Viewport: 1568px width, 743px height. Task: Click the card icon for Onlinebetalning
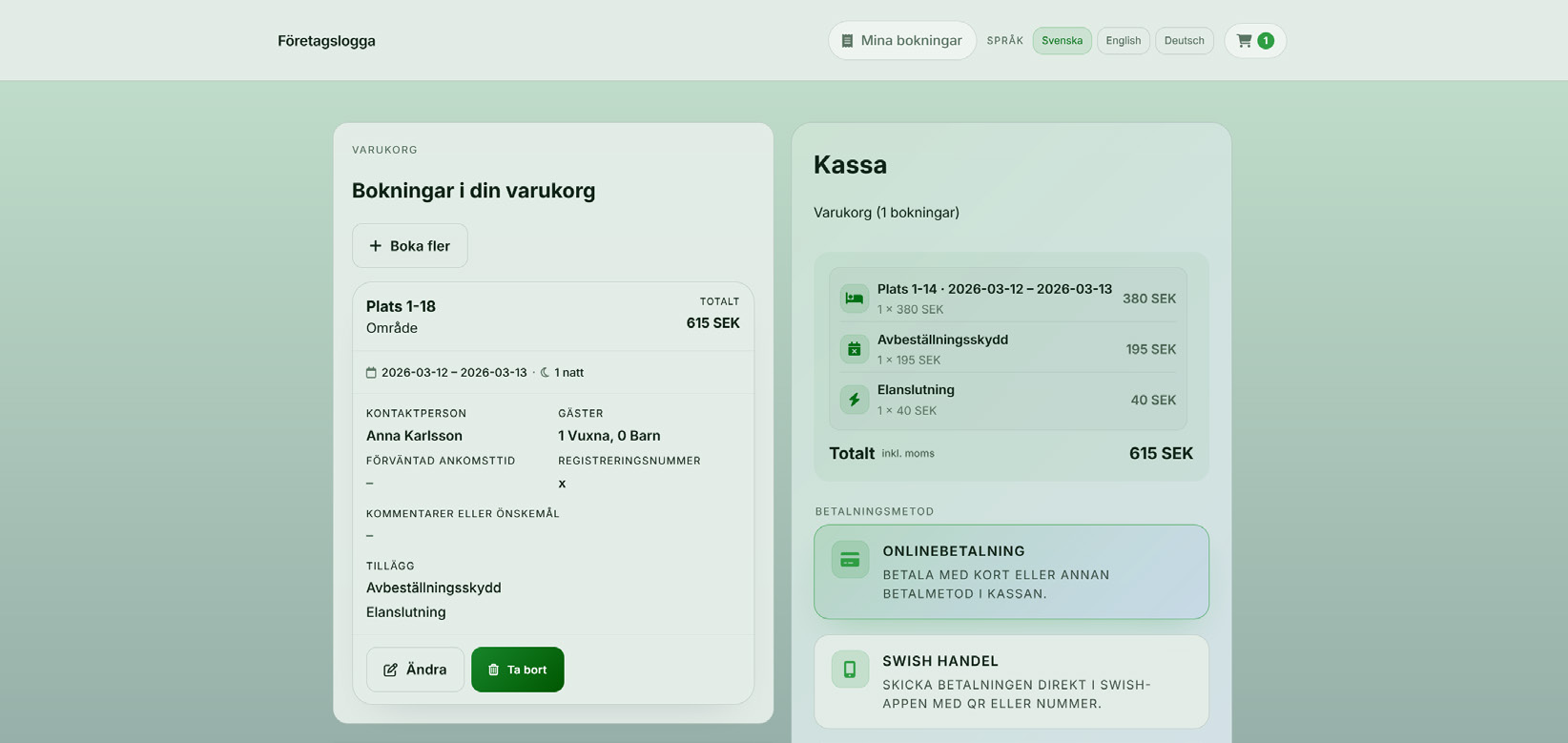coord(850,560)
